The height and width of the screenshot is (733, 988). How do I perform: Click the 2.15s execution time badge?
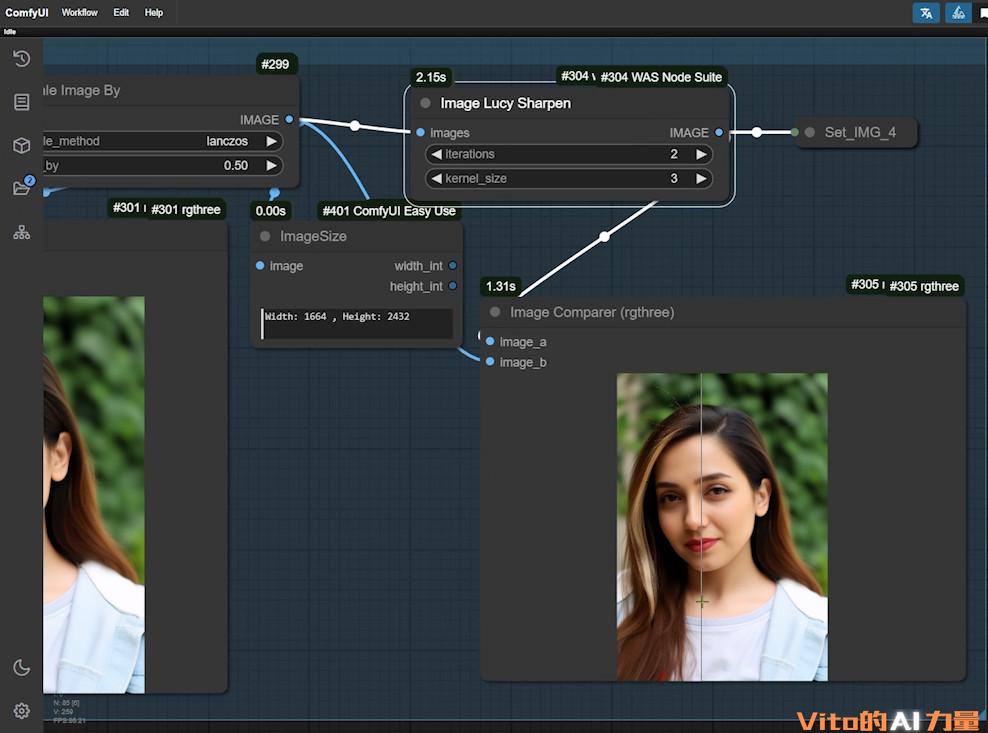431,77
